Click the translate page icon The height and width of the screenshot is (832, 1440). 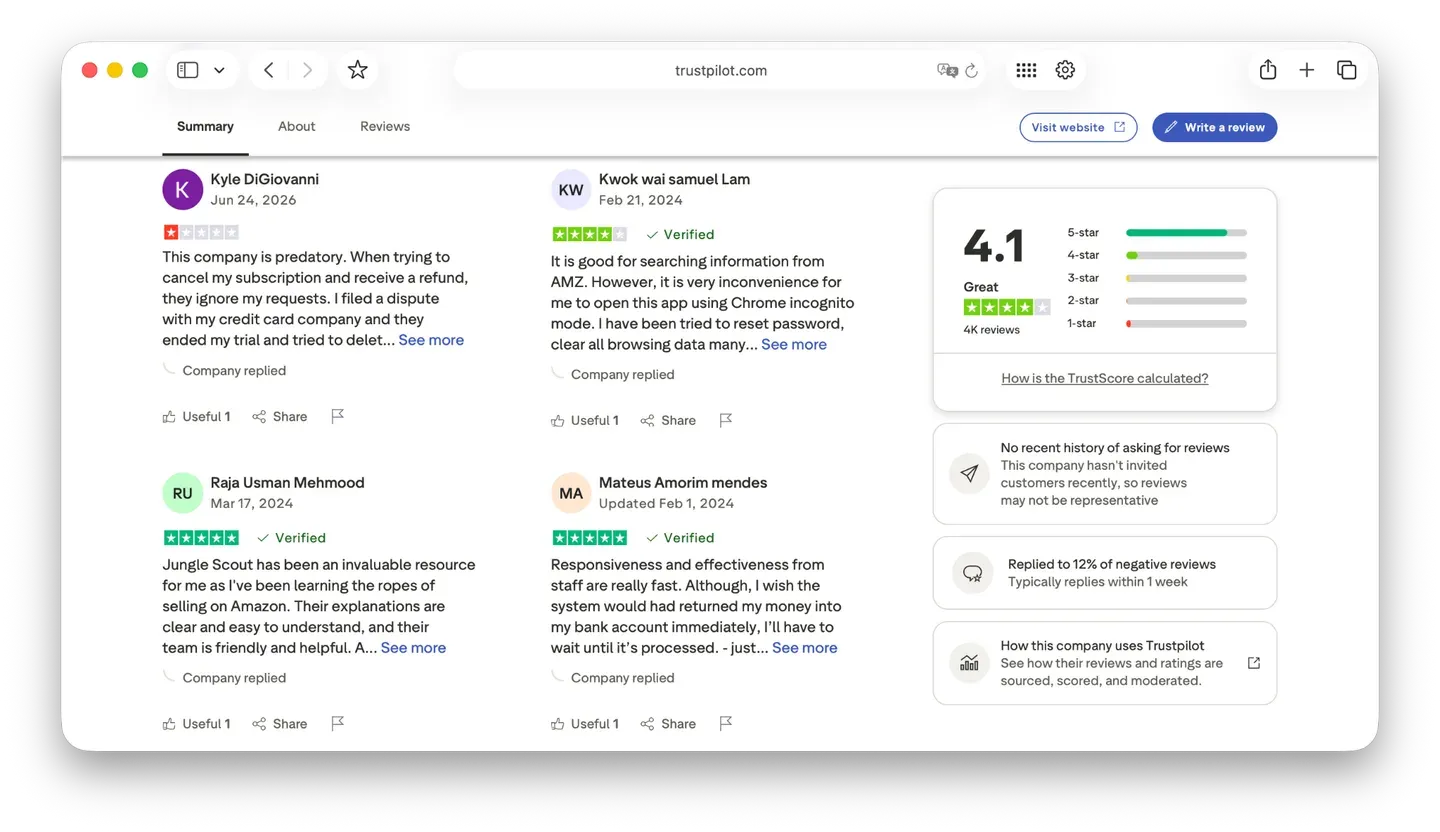point(947,70)
